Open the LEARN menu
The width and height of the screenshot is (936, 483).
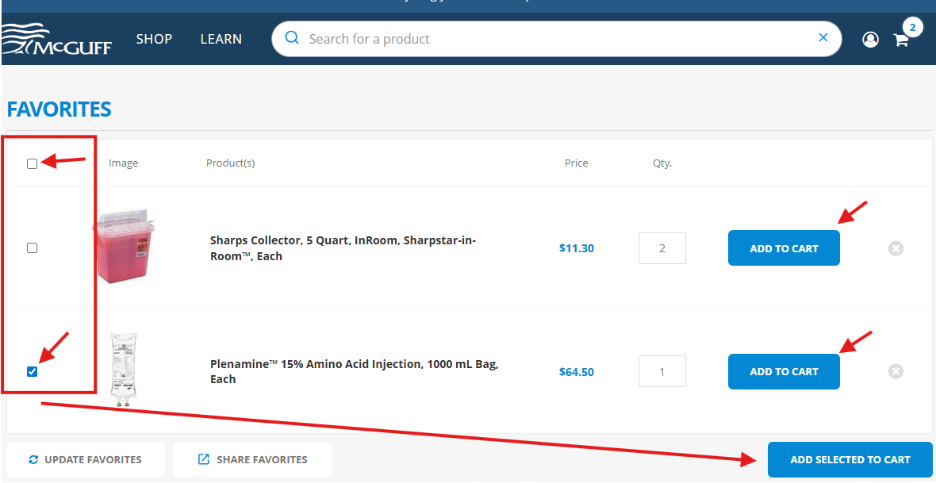click(221, 39)
